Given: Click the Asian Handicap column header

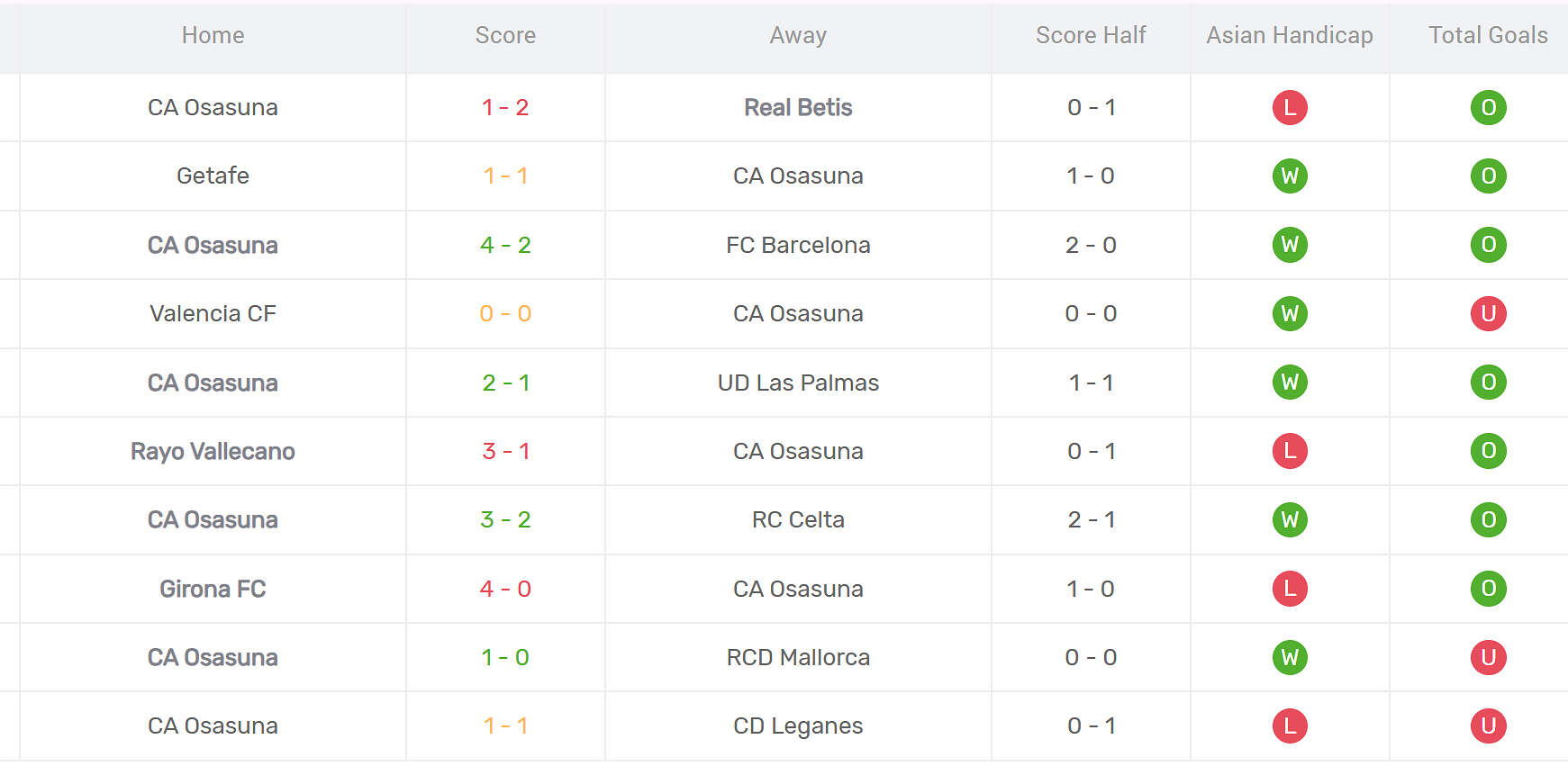Looking at the screenshot, I should point(1289,35).
